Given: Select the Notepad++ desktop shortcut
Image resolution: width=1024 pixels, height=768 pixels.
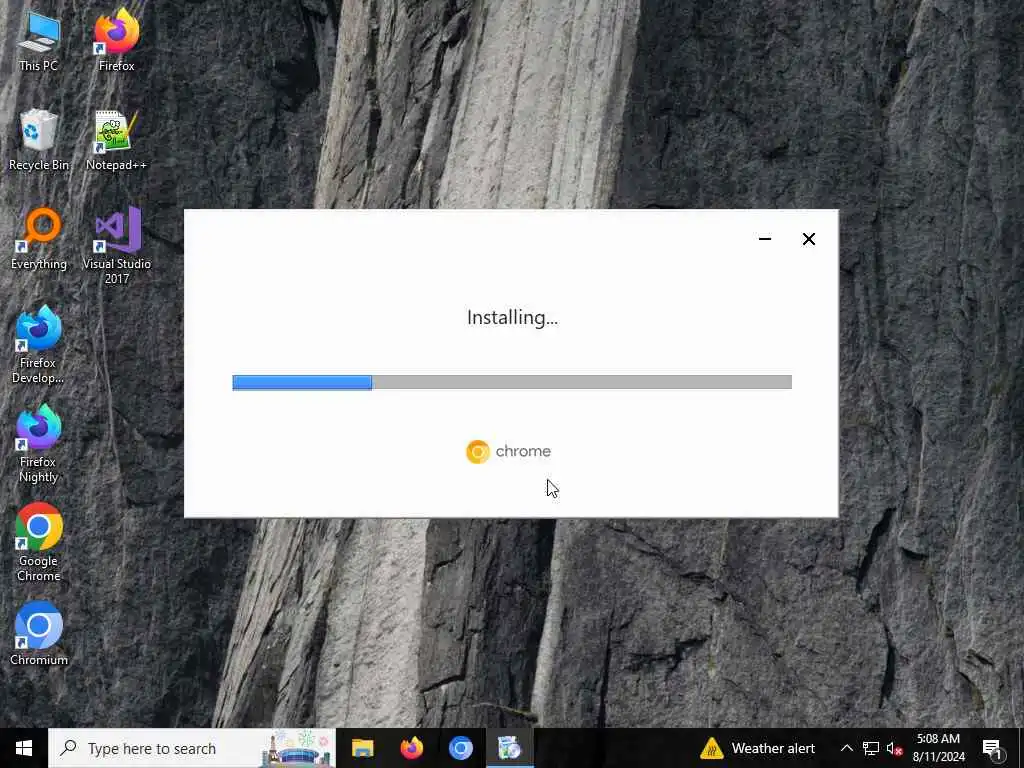Looking at the screenshot, I should pyautogui.click(x=116, y=140).
